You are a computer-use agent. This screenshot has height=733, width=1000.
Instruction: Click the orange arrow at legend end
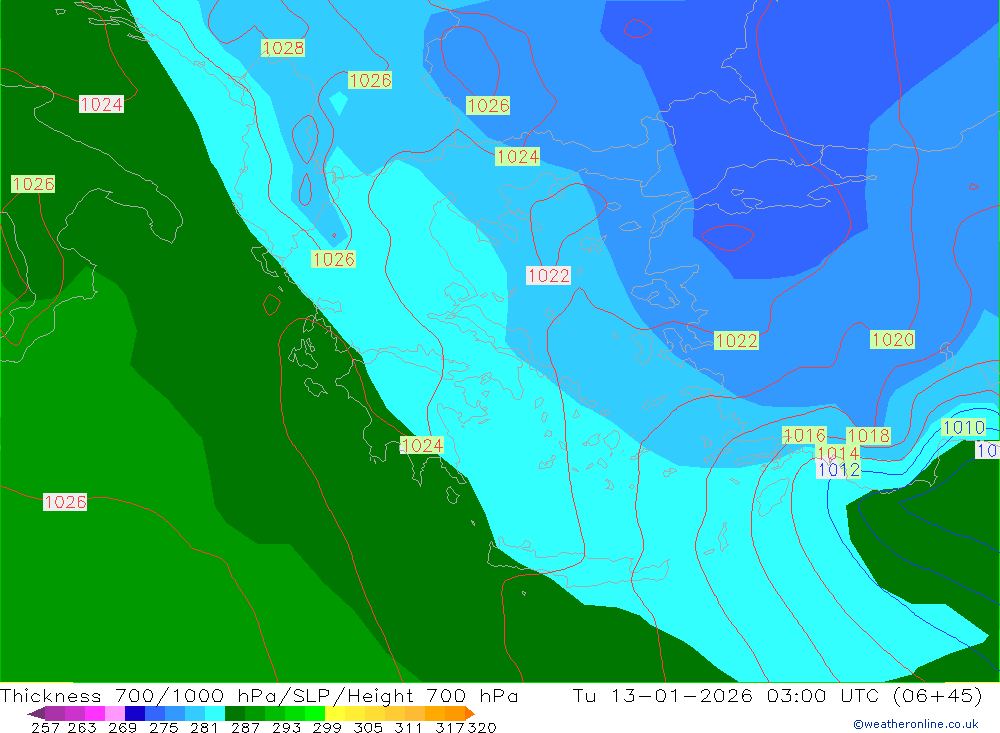click(470, 713)
